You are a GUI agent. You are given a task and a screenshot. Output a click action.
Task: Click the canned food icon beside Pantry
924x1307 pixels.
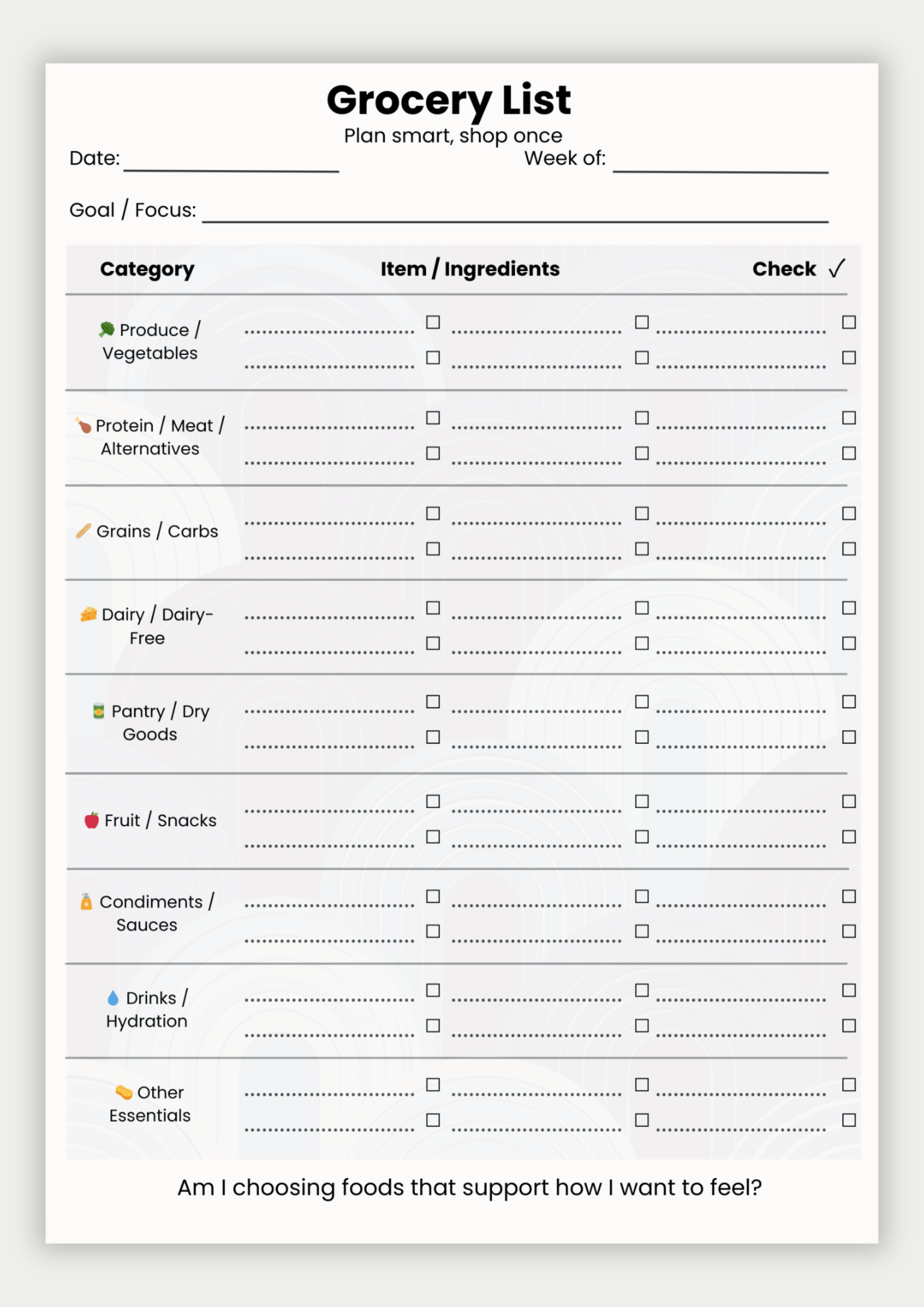coord(98,711)
